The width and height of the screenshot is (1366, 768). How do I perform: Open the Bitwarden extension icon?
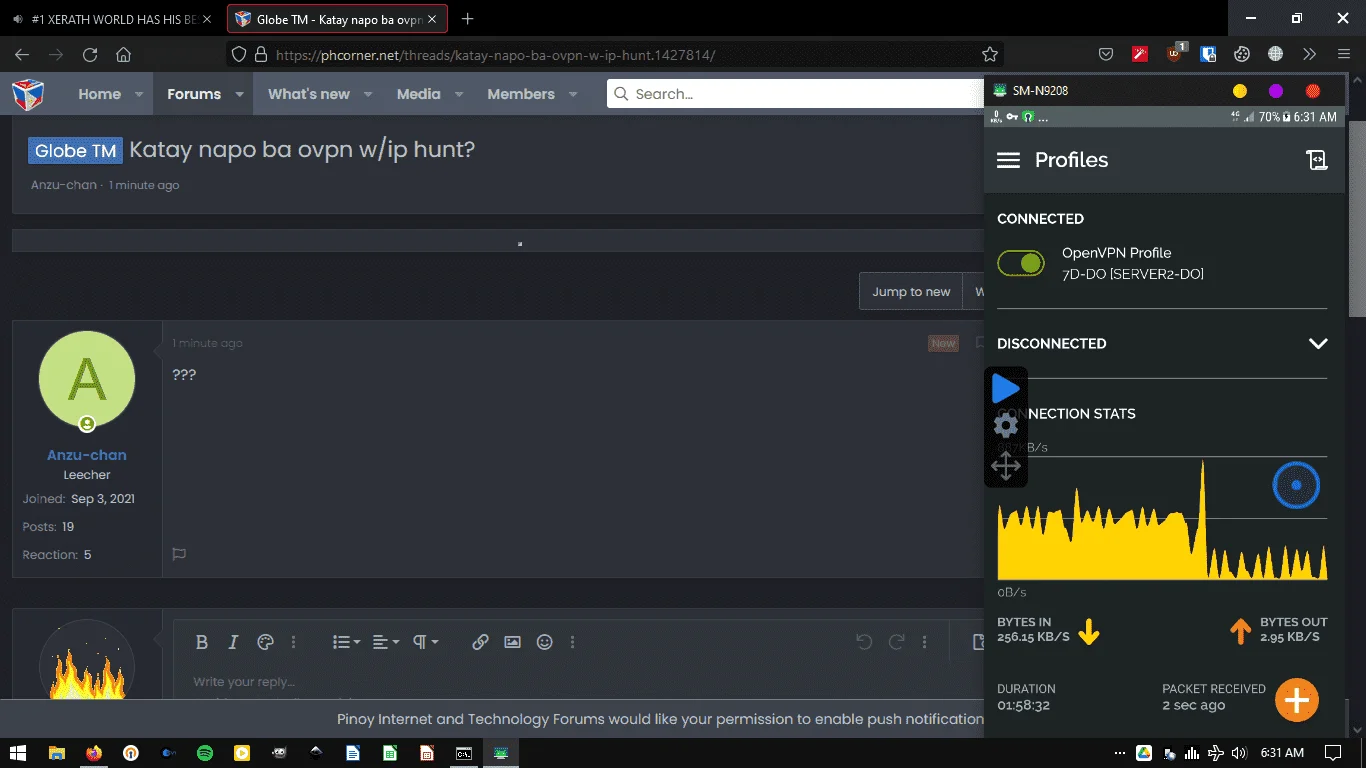click(x=1208, y=55)
